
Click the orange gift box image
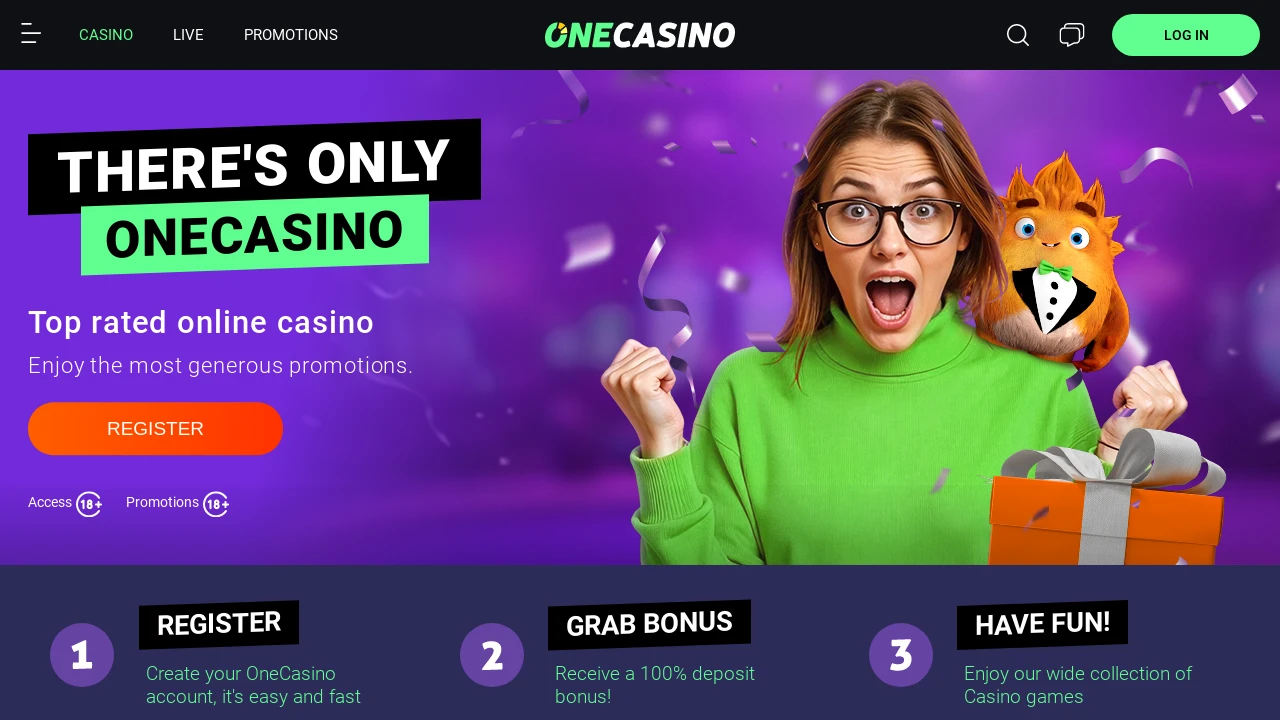click(x=1108, y=505)
